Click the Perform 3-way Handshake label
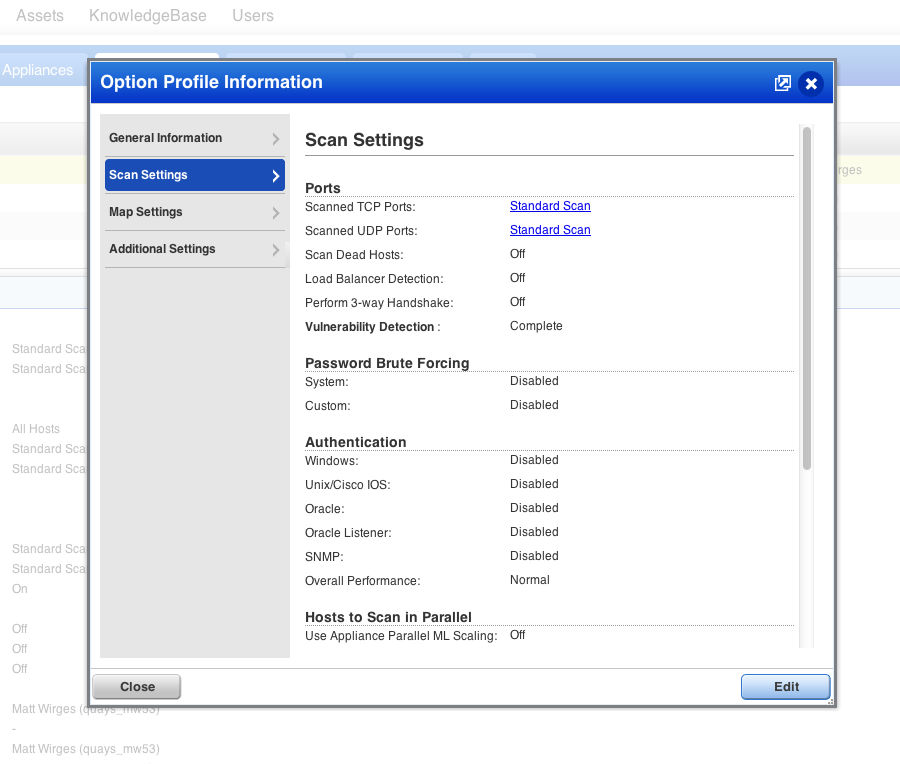Viewport: 900px width, 764px height. point(379,303)
